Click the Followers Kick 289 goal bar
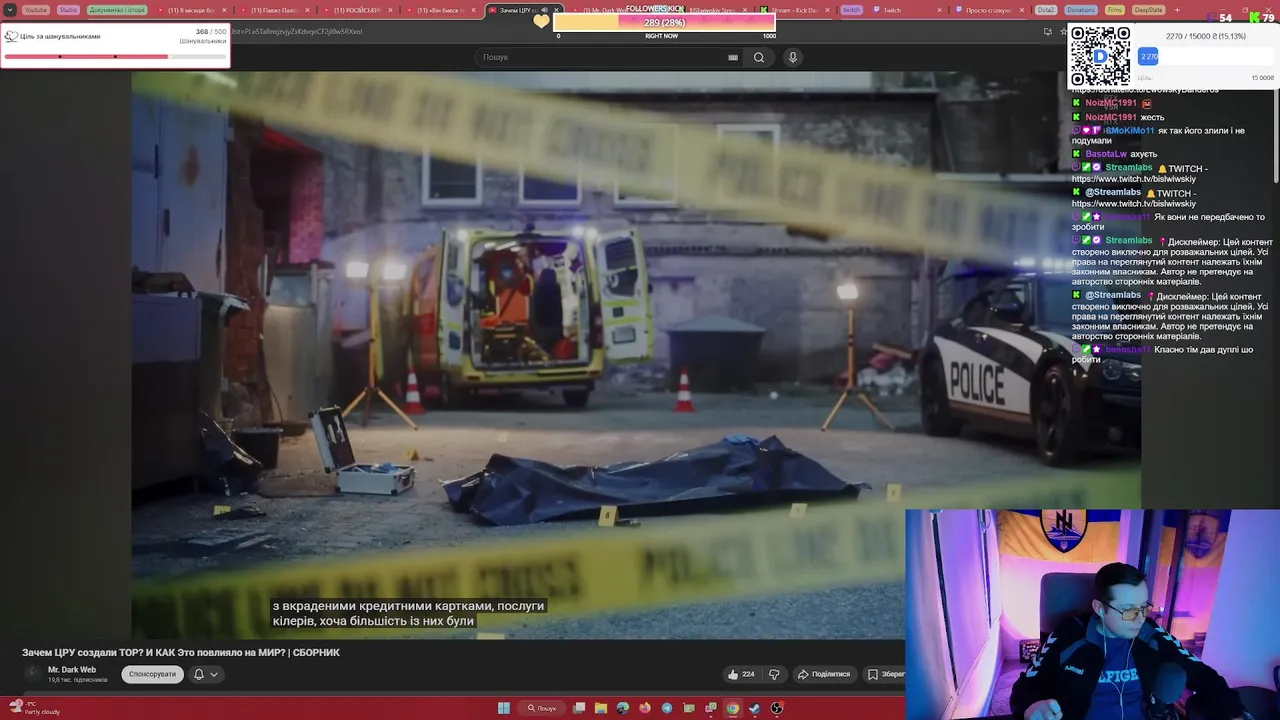1280x720 pixels. 665,22
